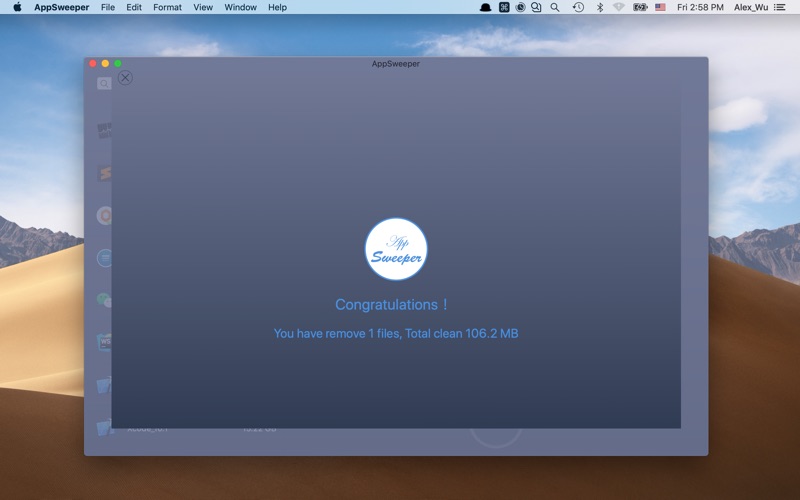Open the Apple menu
Image resolution: width=800 pixels, height=500 pixels.
(17, 7)
